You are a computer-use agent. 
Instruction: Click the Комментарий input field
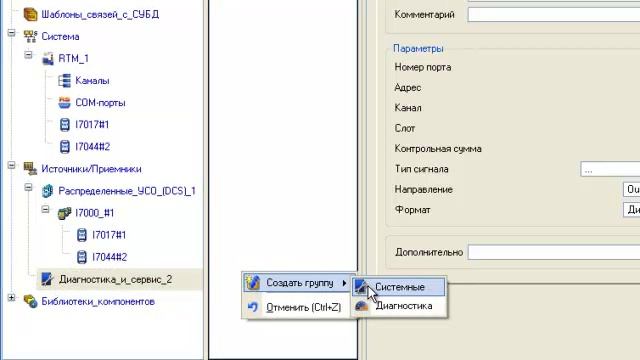(x=554, y=15)
